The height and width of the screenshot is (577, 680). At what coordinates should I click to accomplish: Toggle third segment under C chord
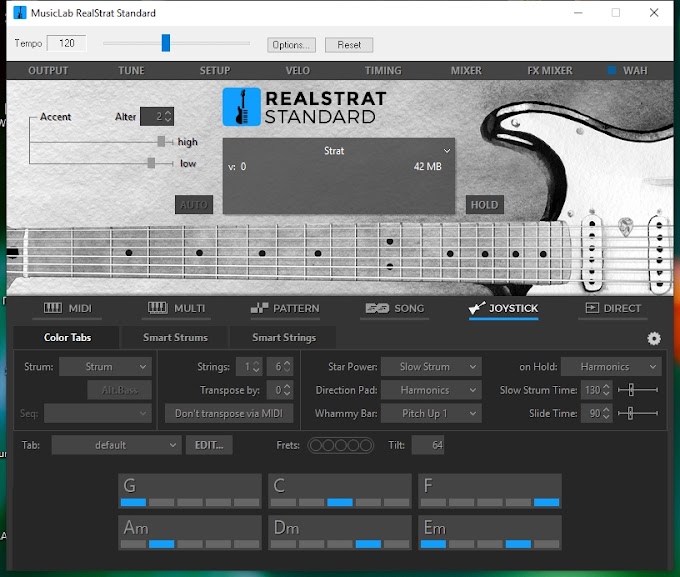340,502
